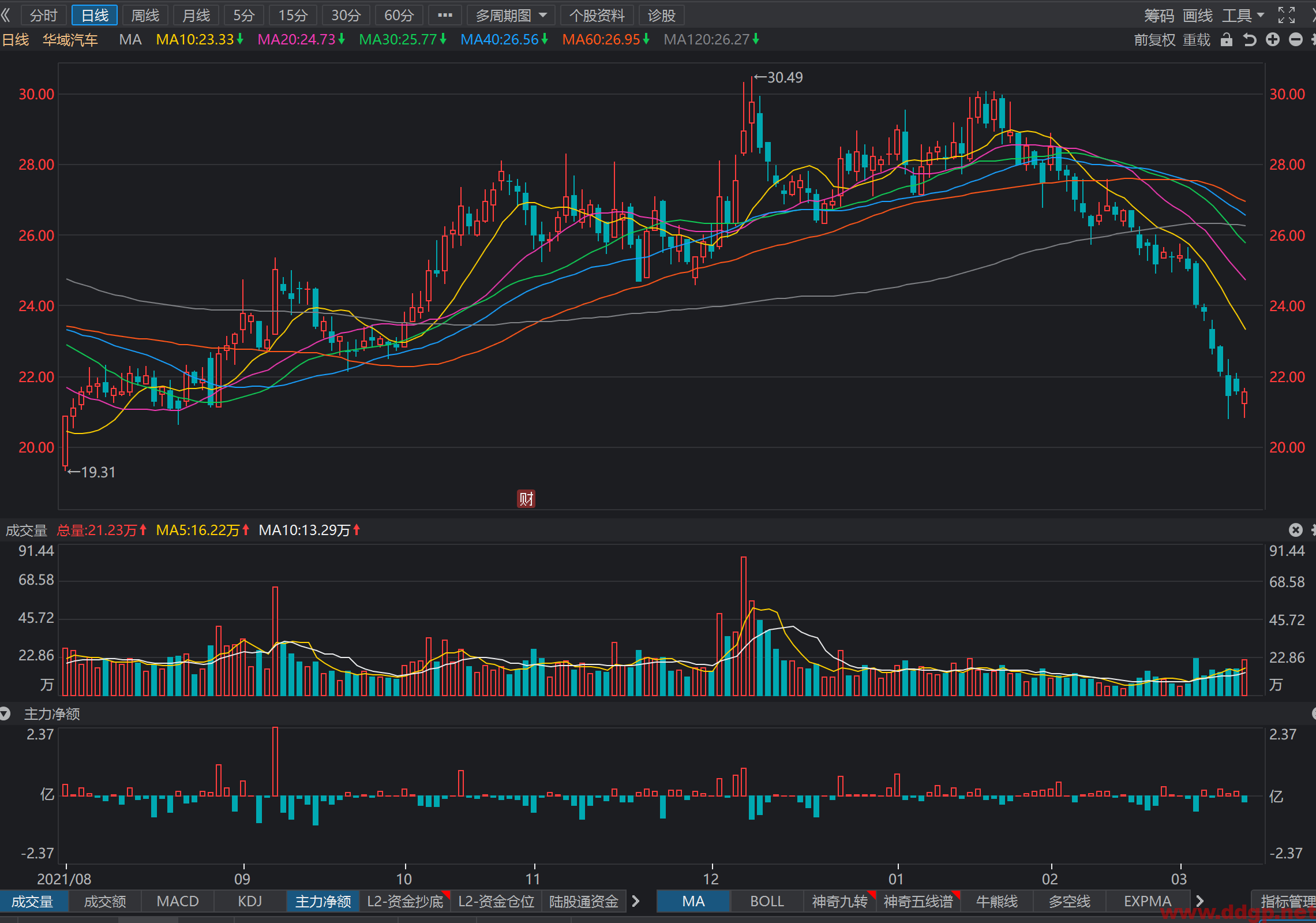Collapse sidebar with double left arrows

coord(6,15)
